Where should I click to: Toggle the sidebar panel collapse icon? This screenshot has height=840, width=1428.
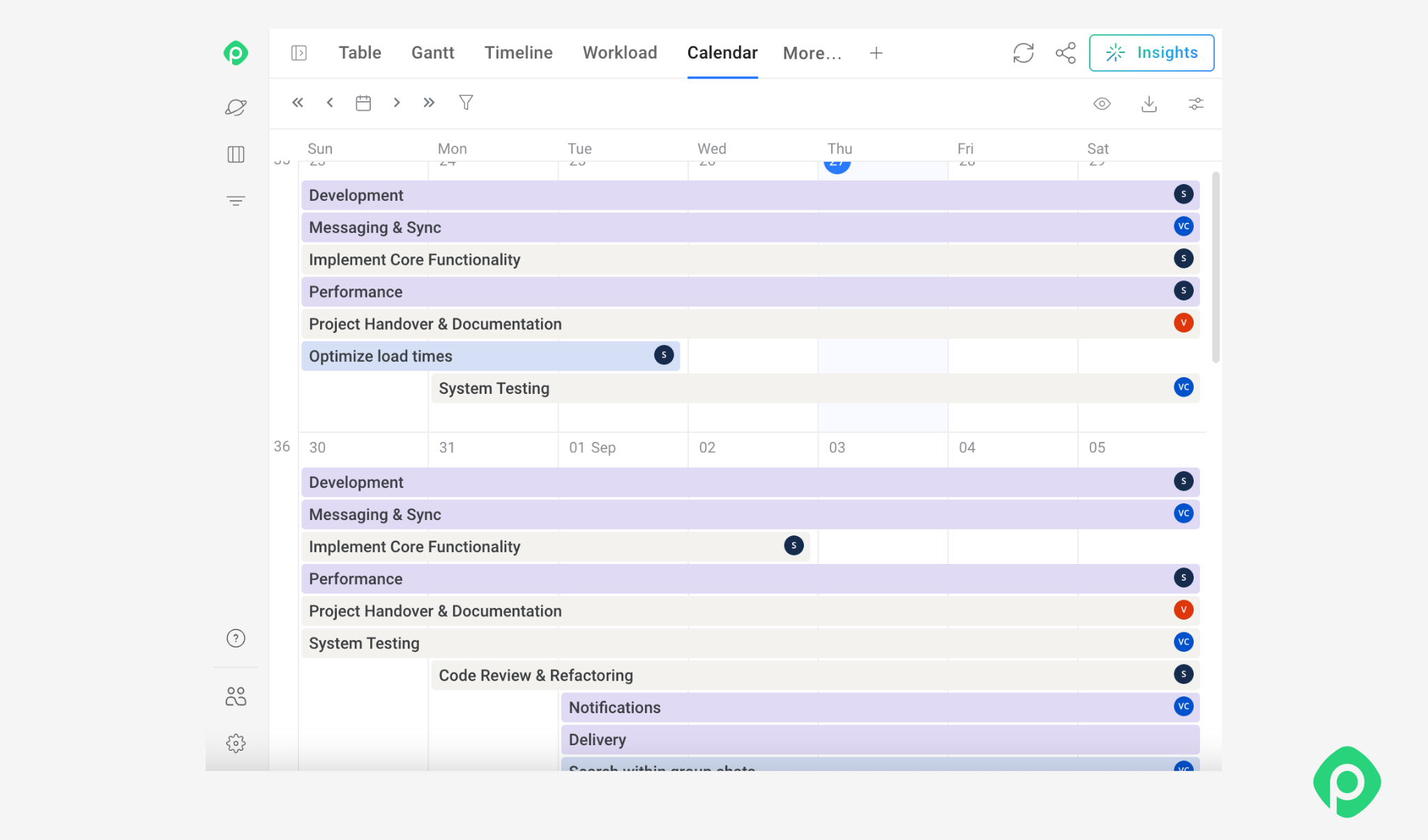(x=299, y=53)
